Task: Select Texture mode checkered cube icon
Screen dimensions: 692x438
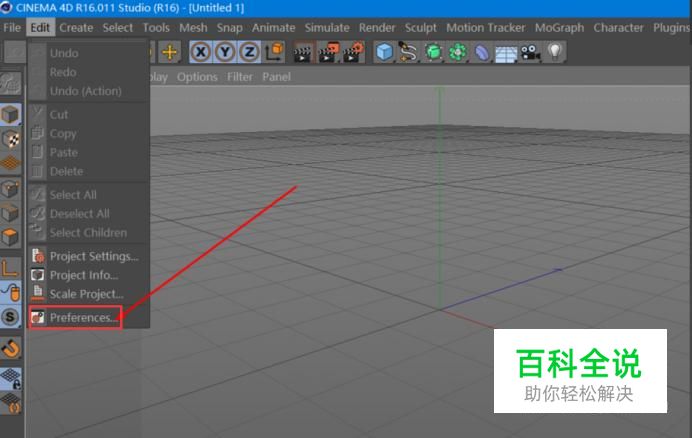Action: pos(10,140)
